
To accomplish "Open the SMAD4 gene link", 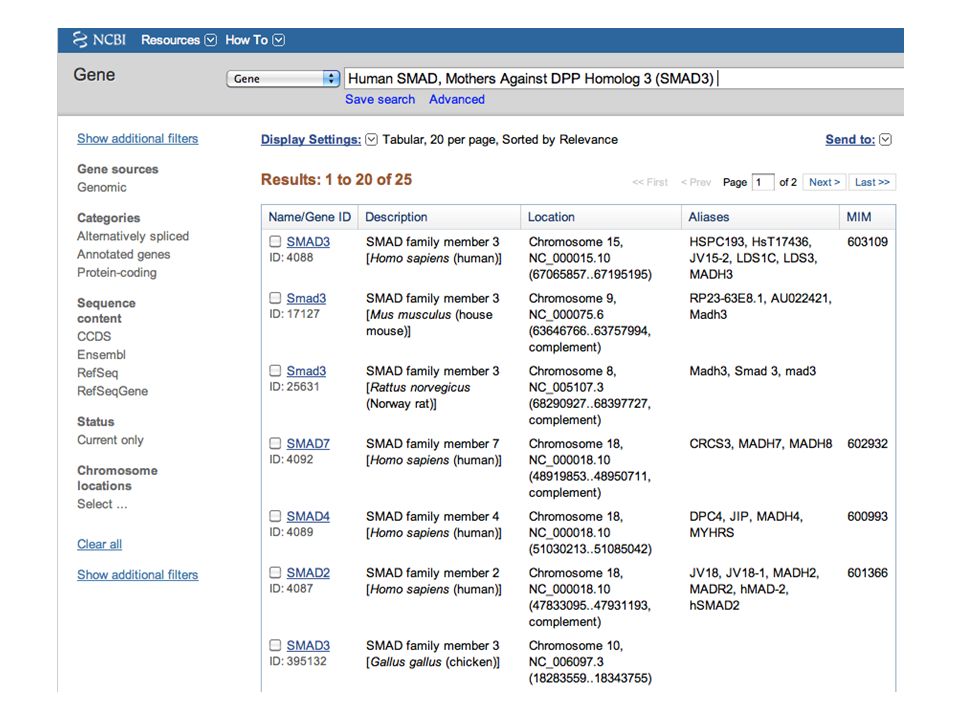I will pos(308,516).
